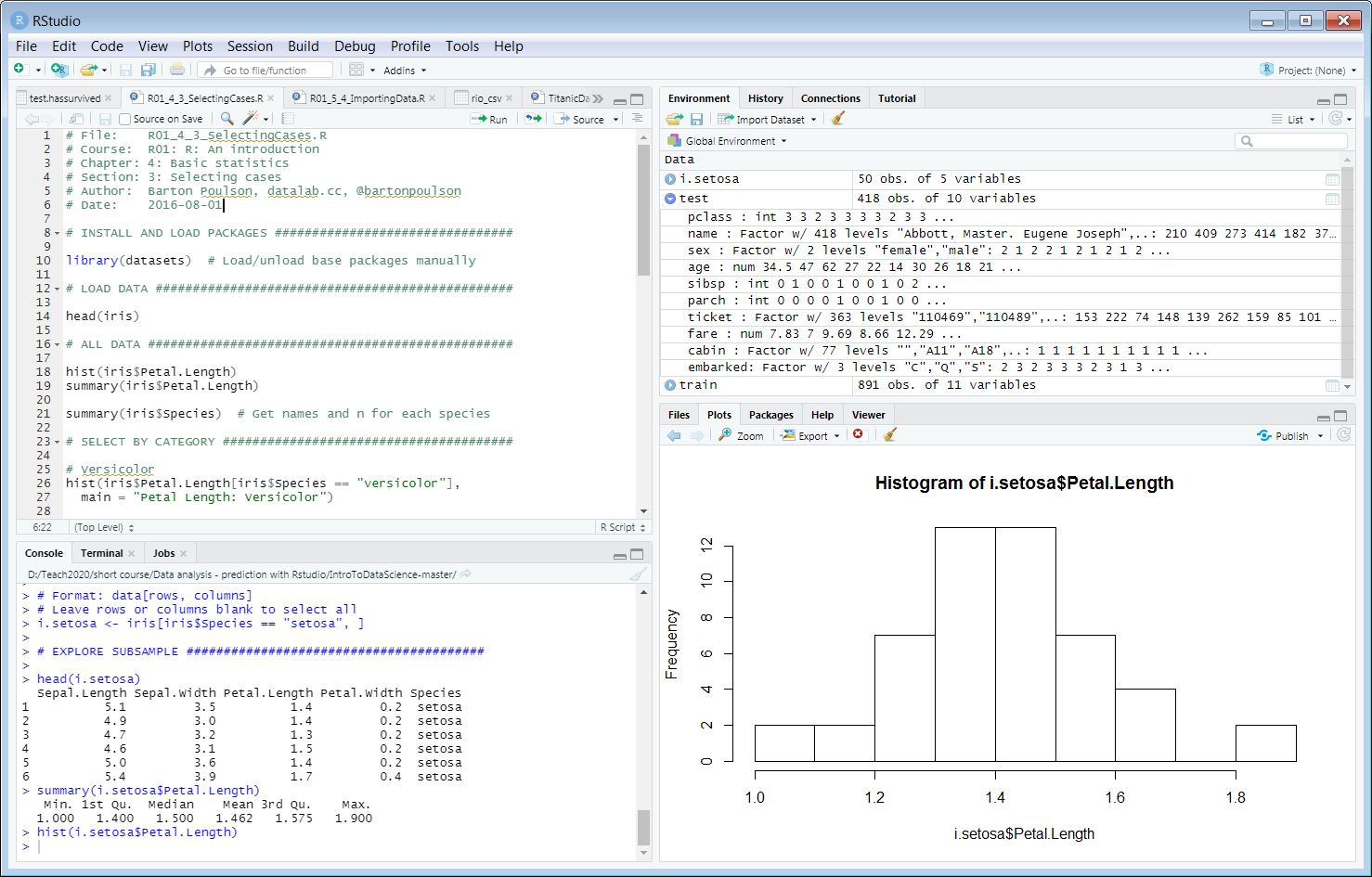The height and width of the screenshot is (877, 1372).
Task: Open the Tools menu
Action: [461, 46]
